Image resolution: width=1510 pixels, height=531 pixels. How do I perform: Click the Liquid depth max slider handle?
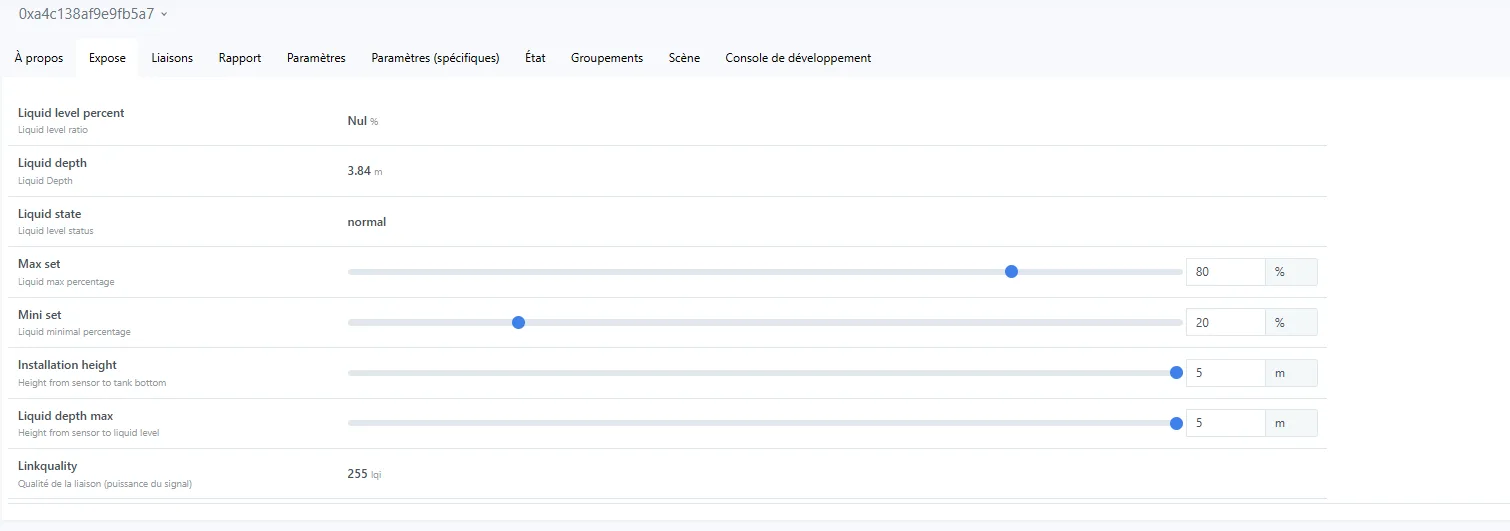[1176, 423]
